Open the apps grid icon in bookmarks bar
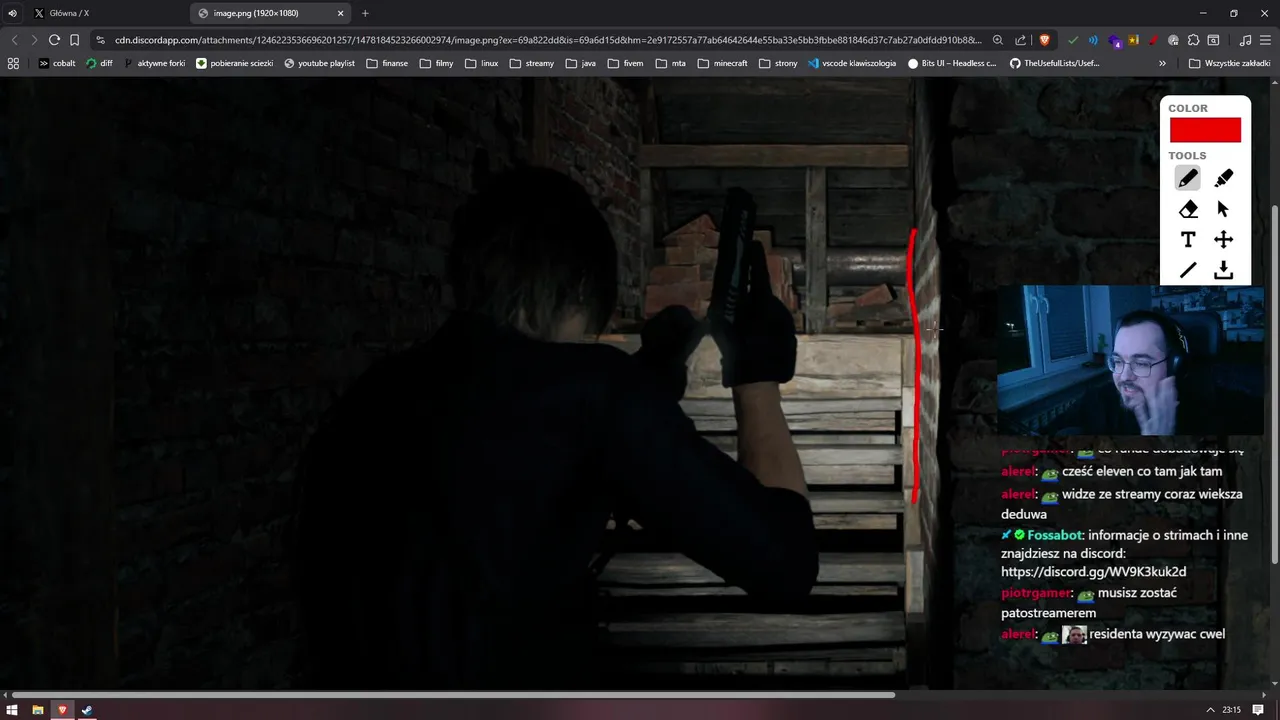The image size is (1280, 720). pyautogui.click(x=13, y=63)
